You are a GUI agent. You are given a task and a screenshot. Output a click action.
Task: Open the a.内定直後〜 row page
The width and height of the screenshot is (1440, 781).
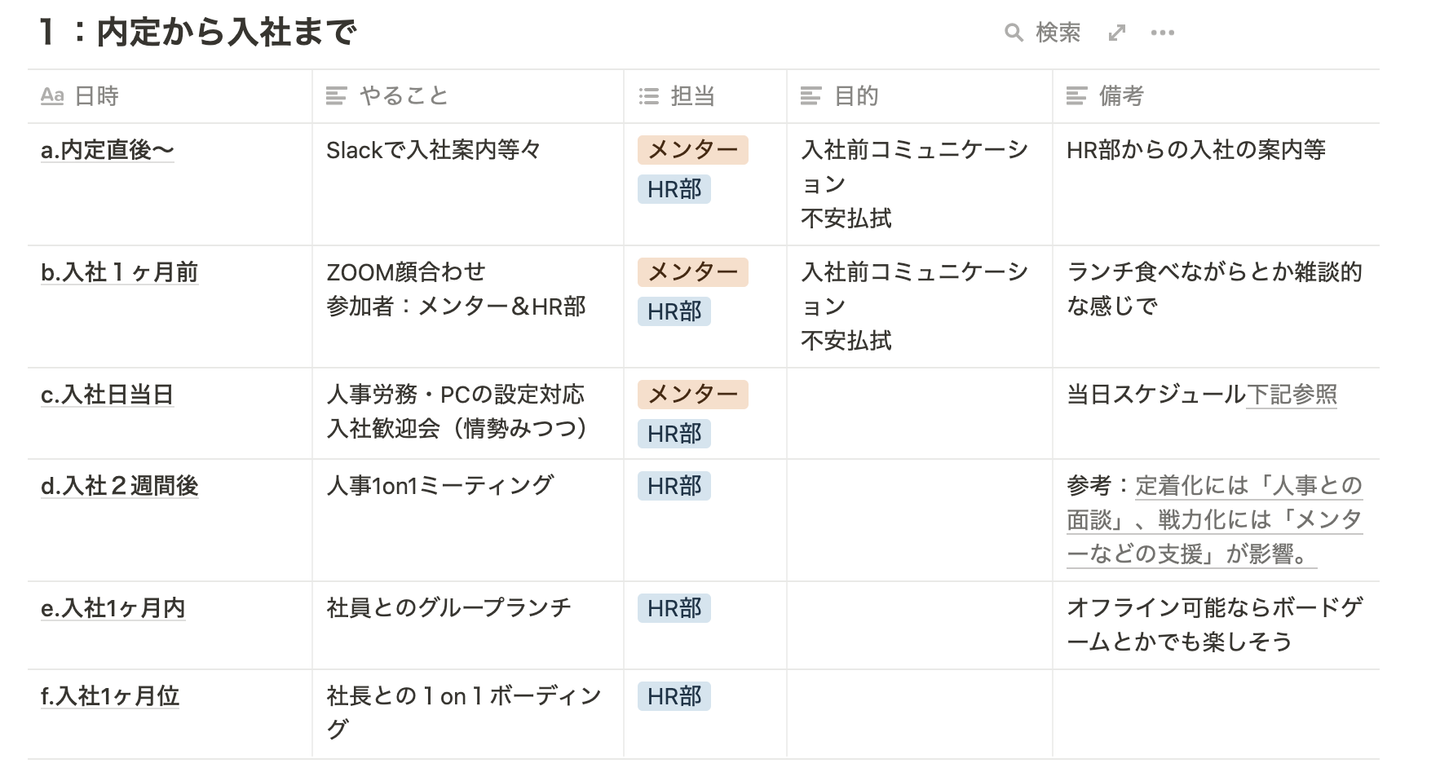click(x=107, y=150)
